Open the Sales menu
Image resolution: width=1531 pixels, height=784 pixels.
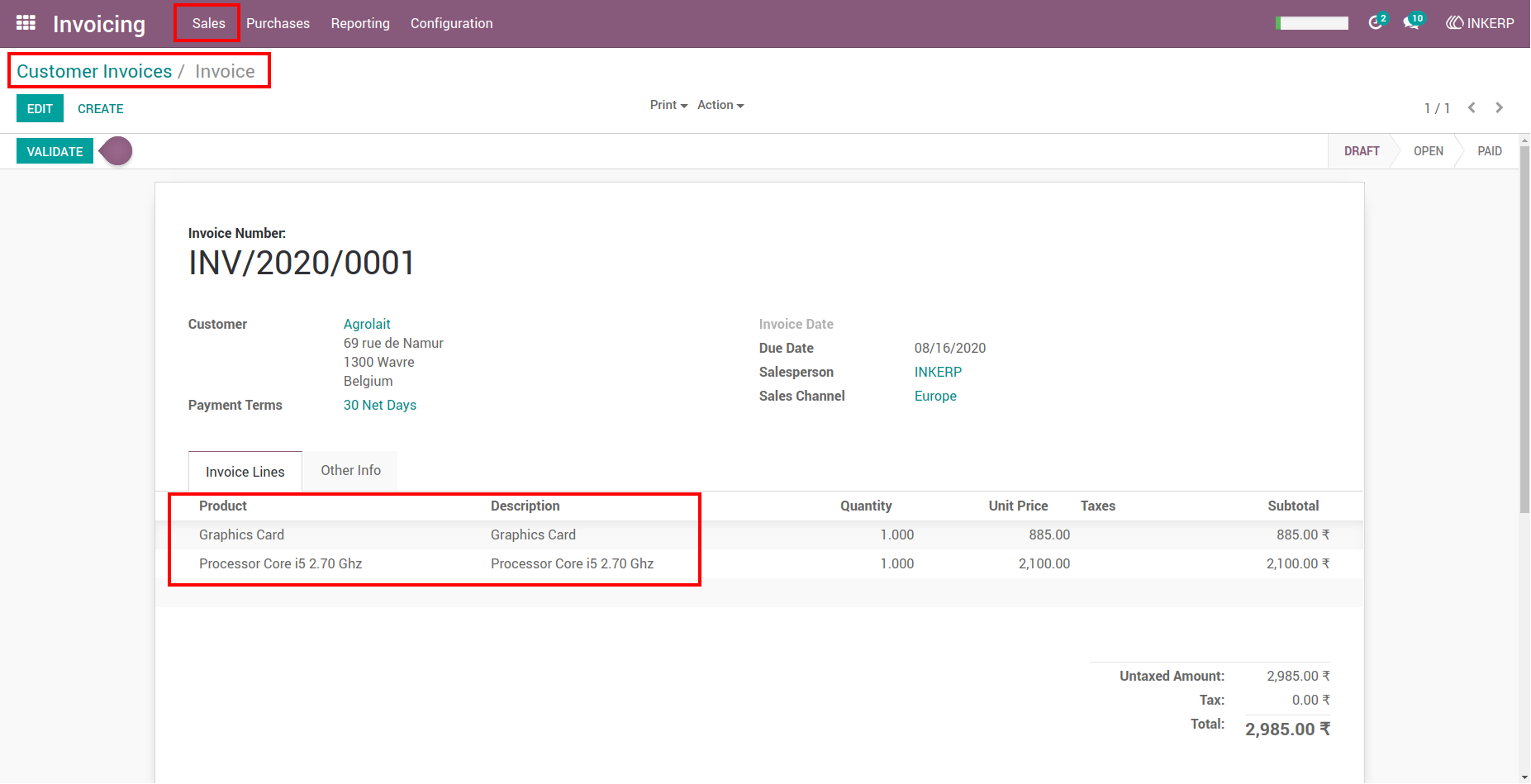pos(208,23)
